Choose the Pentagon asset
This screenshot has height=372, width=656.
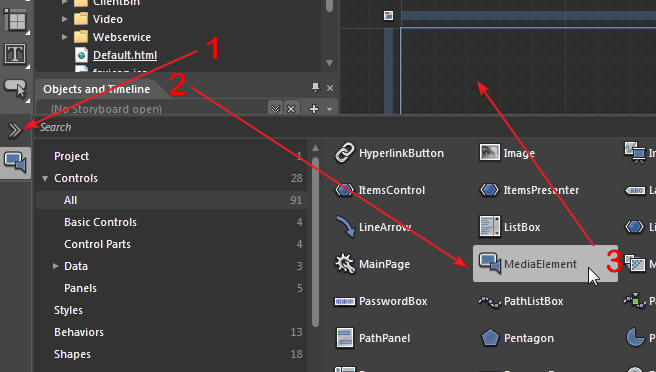[x=517, y=338]
